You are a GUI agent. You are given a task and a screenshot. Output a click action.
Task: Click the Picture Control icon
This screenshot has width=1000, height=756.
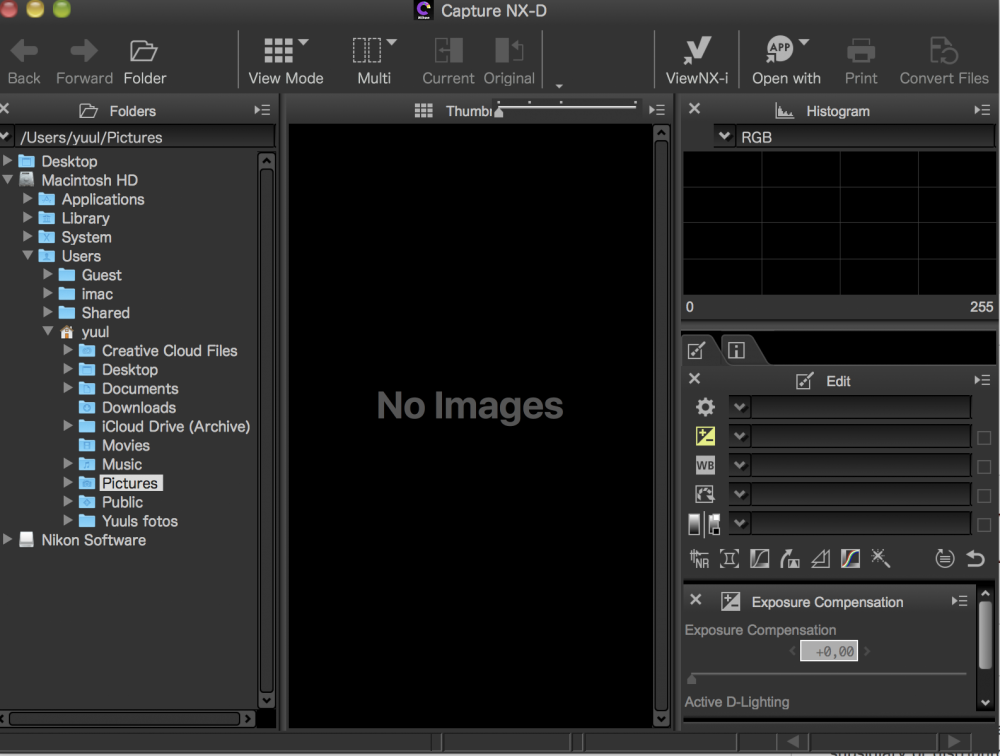pyautogui.click(x=705, y=494)
